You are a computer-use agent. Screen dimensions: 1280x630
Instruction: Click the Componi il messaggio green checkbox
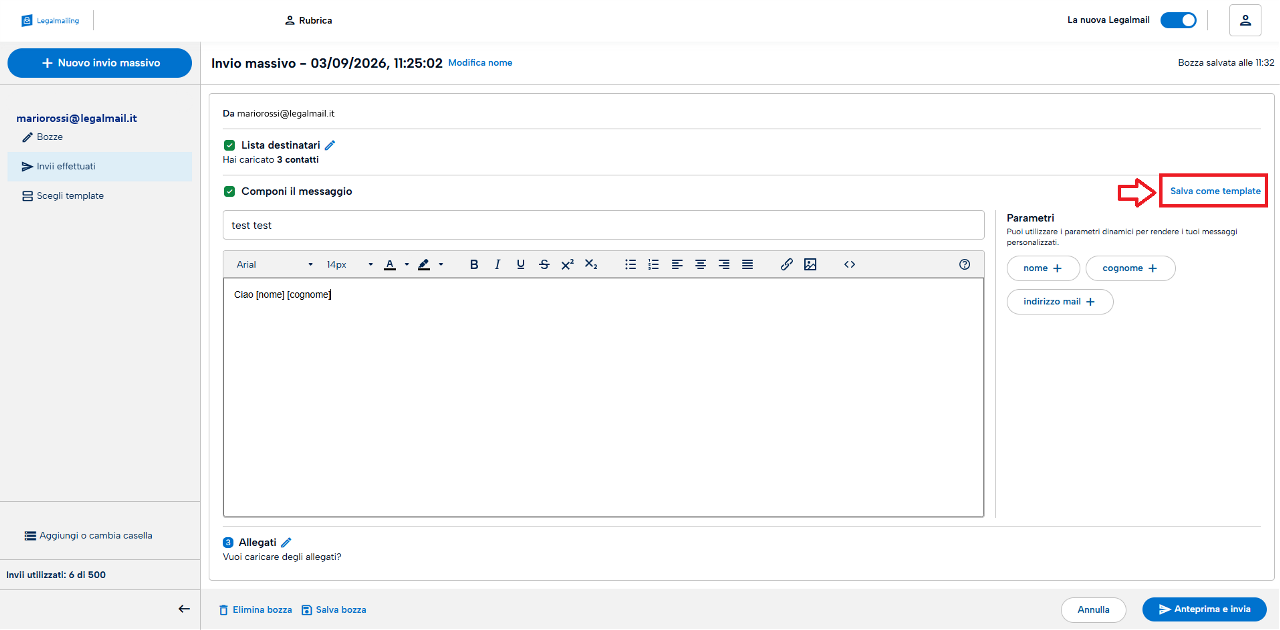[x=229, y=191]
